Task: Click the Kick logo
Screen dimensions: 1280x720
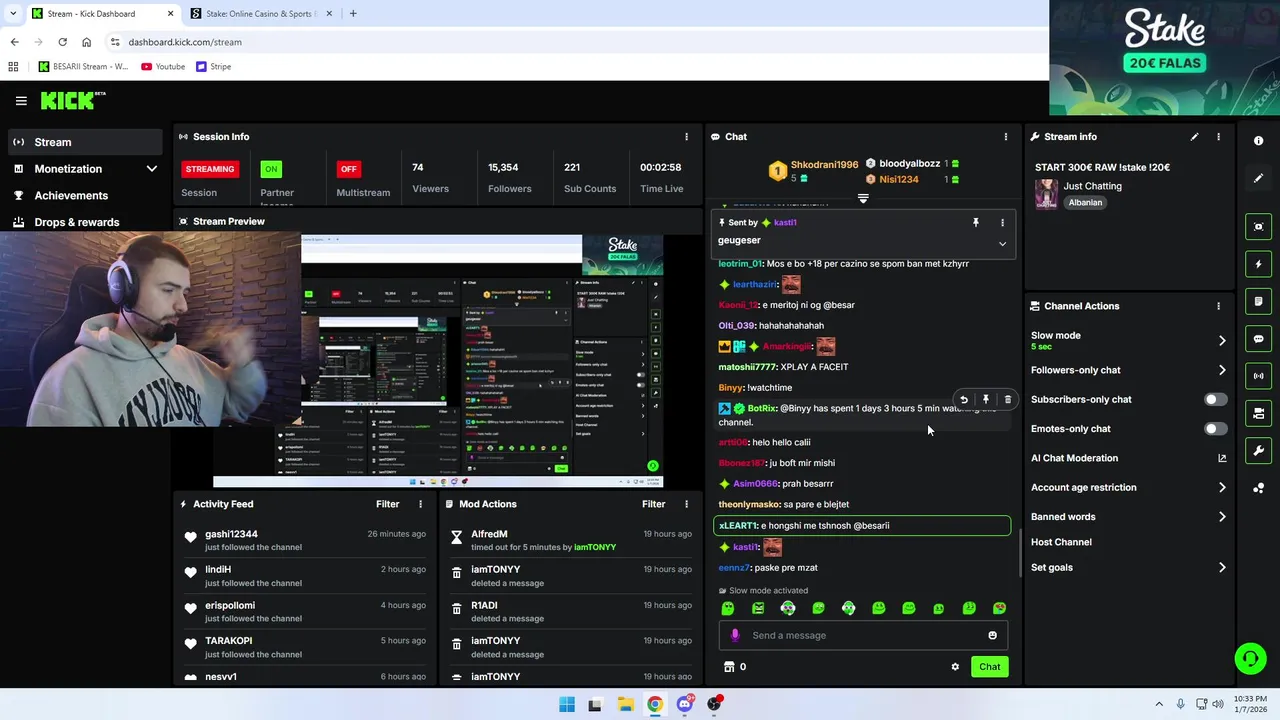Action: 73,100
